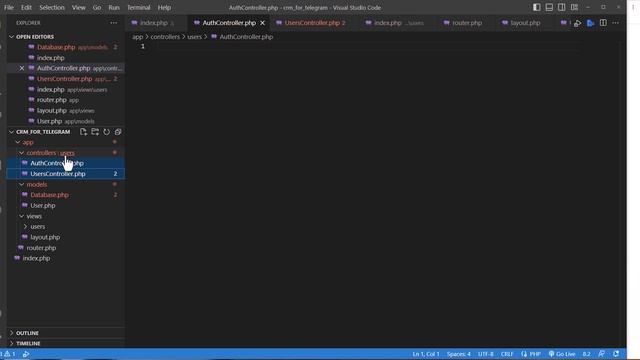Open User.php in Open Editors list

pyautogui.click(x=49, y=121)
